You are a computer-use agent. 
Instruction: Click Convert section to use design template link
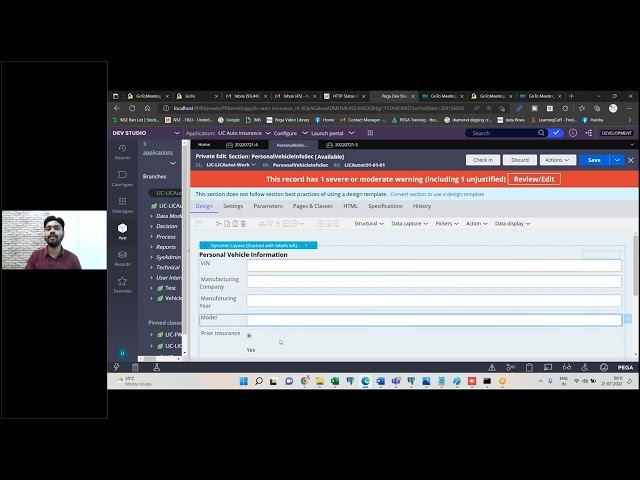(436, 194)
